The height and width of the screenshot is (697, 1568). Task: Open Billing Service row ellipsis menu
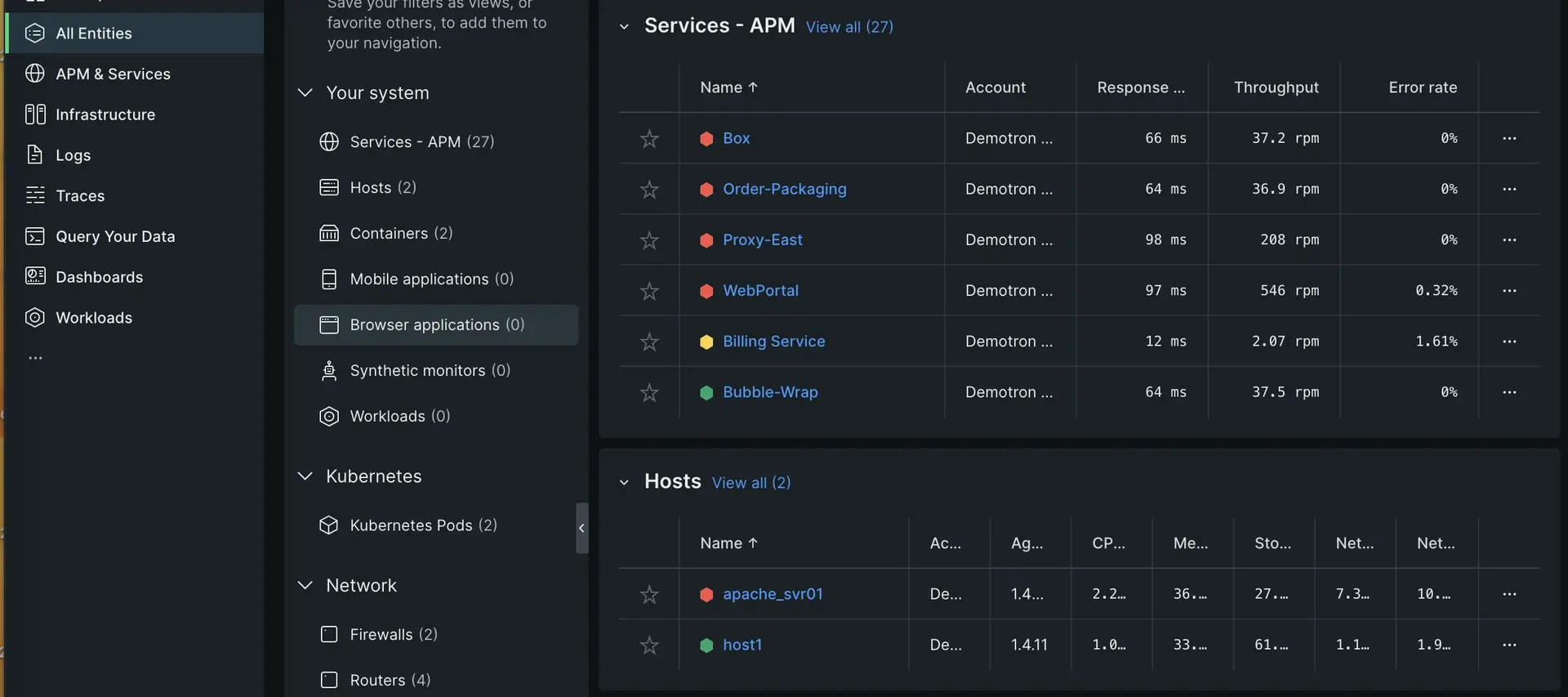coord(1509,341)
